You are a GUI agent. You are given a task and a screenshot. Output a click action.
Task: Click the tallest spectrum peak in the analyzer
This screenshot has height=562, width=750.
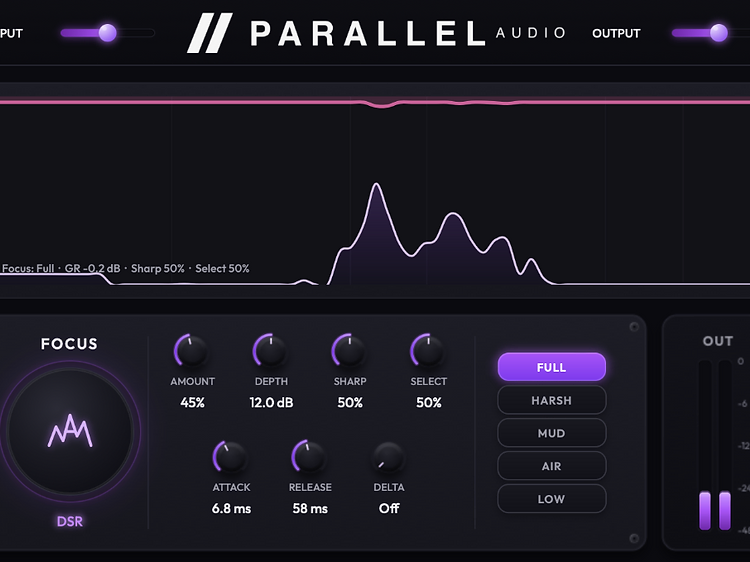pos(376,185)
